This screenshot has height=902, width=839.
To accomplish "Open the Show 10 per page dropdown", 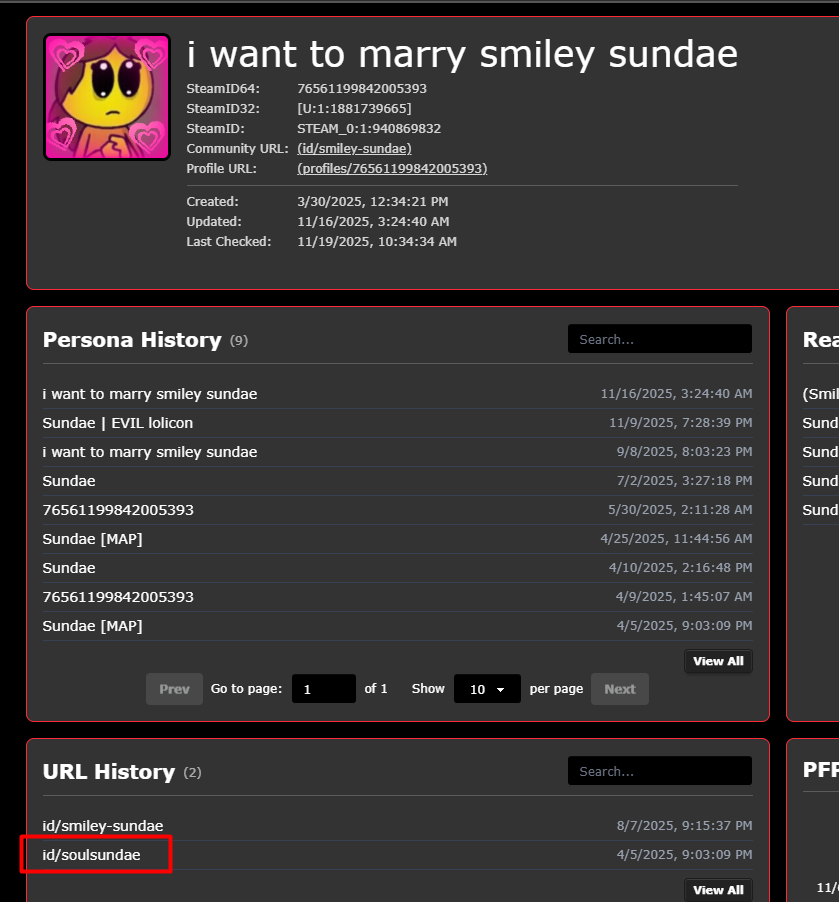I will [486, 689].
